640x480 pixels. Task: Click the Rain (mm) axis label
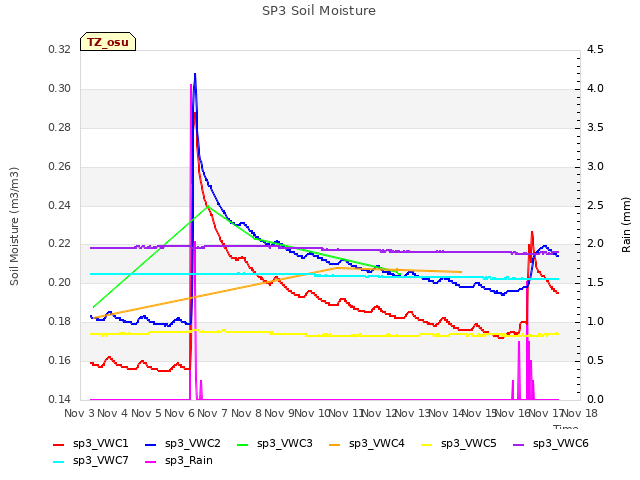coord(626,225)
